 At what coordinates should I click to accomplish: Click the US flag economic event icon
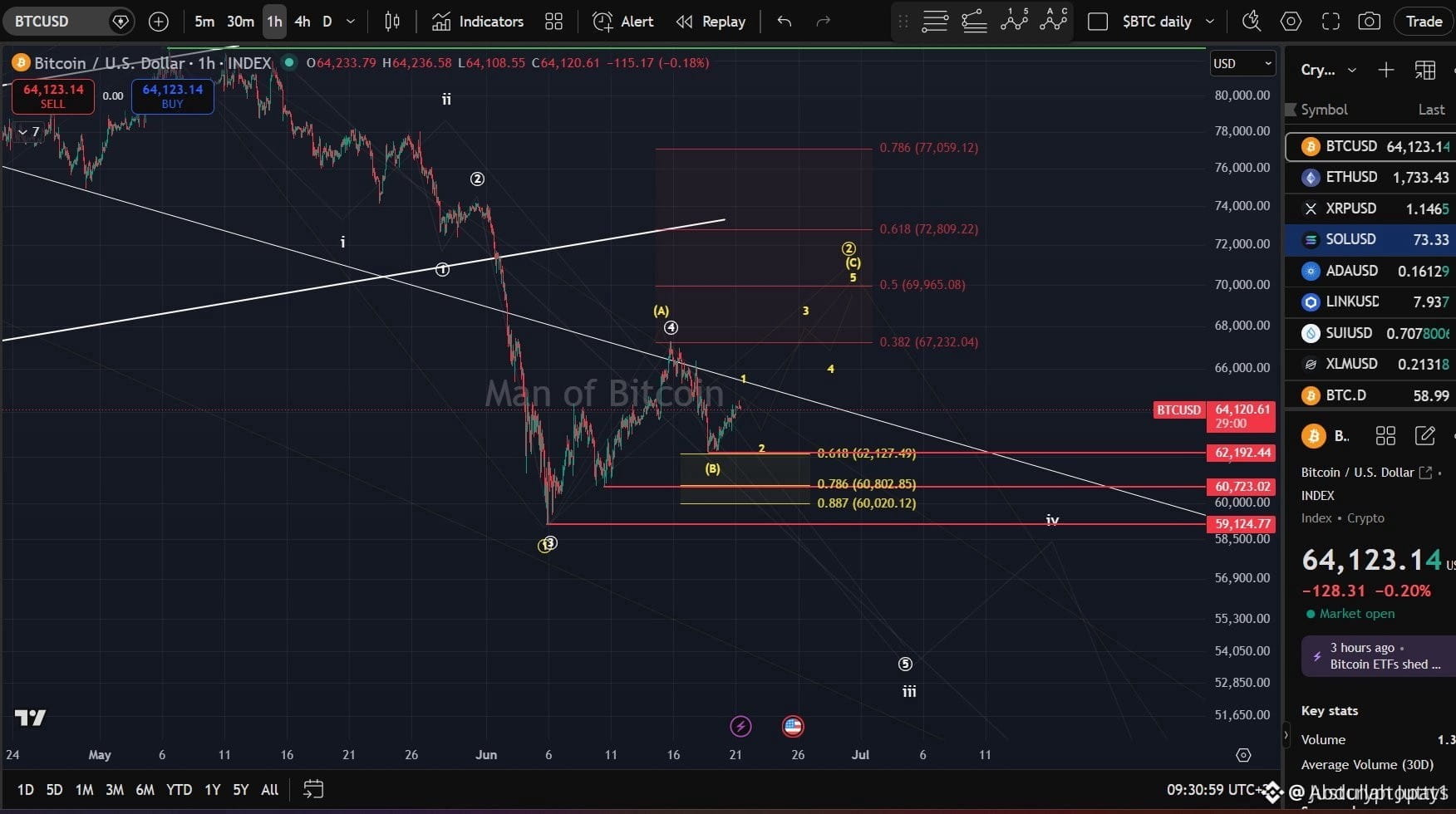[793, 727]
